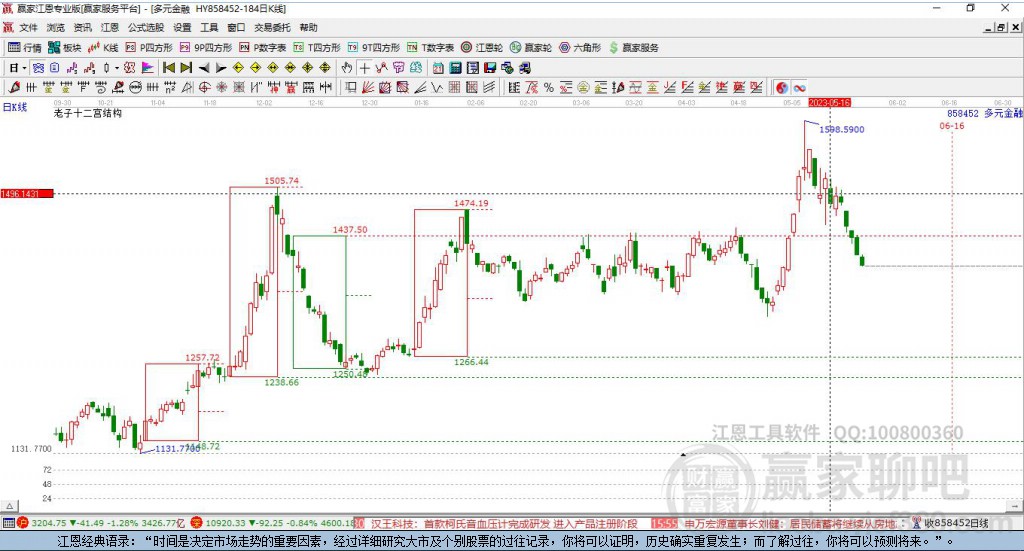Click the 1505.74 high price label
The height and width of the screenshot is (551, 1024).
(281, 181)
